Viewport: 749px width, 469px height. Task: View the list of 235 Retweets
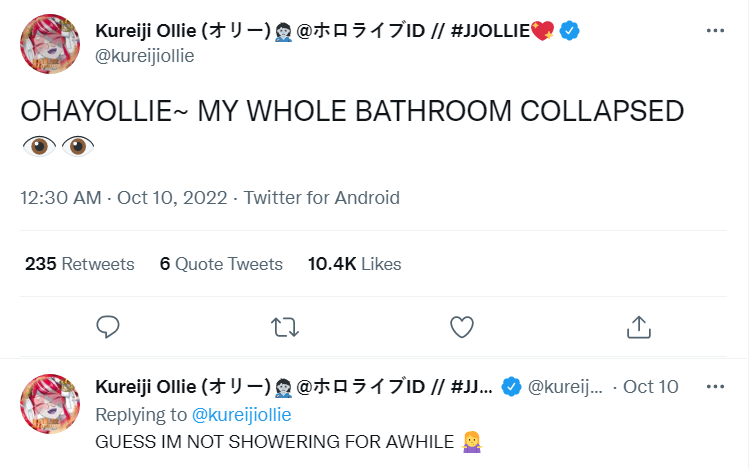click(80, 264)
